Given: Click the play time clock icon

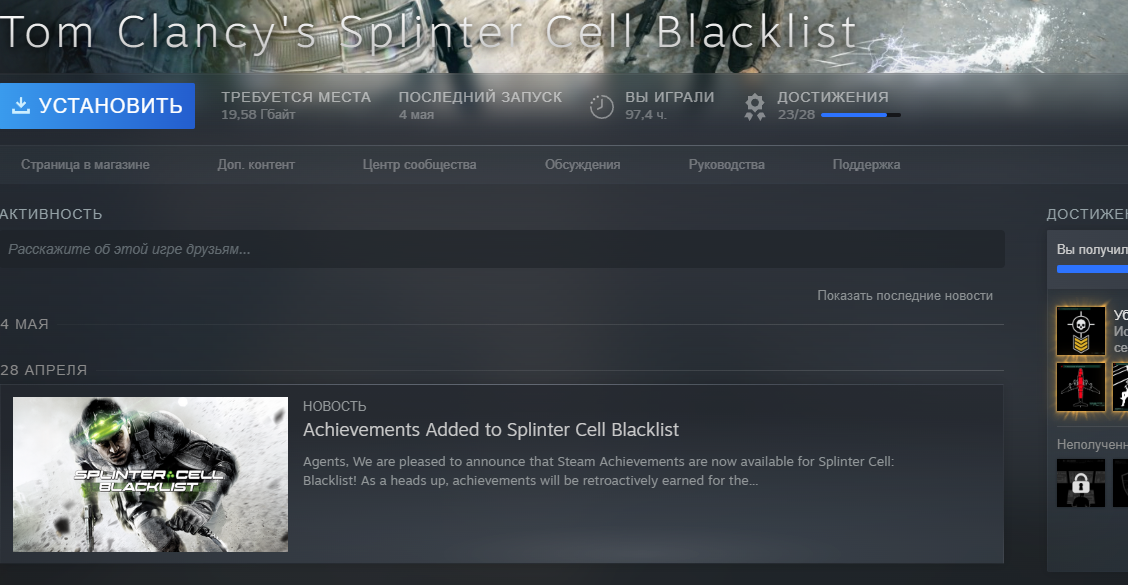Looking at the screenshot, I should coord(601,106).
